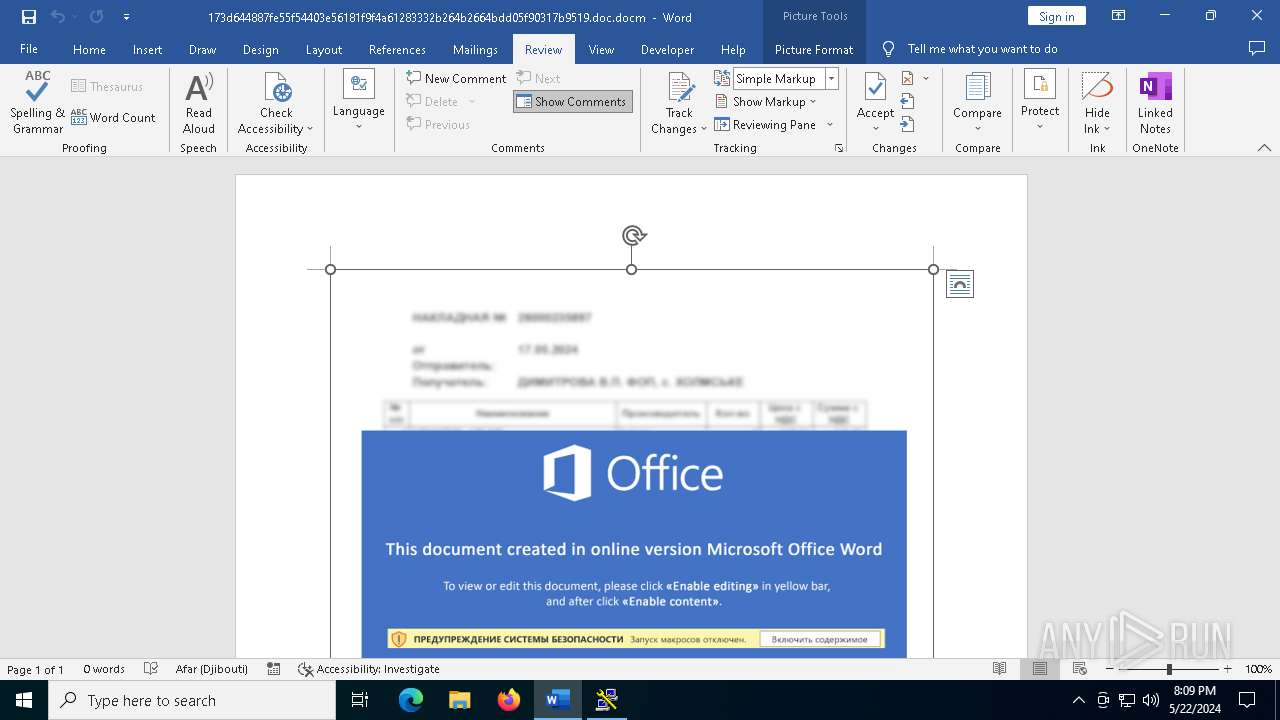The height and width of the screenshot is (720, 1280).
Task: Open File Explorer from taskbar
Action: tap(459, 700)
